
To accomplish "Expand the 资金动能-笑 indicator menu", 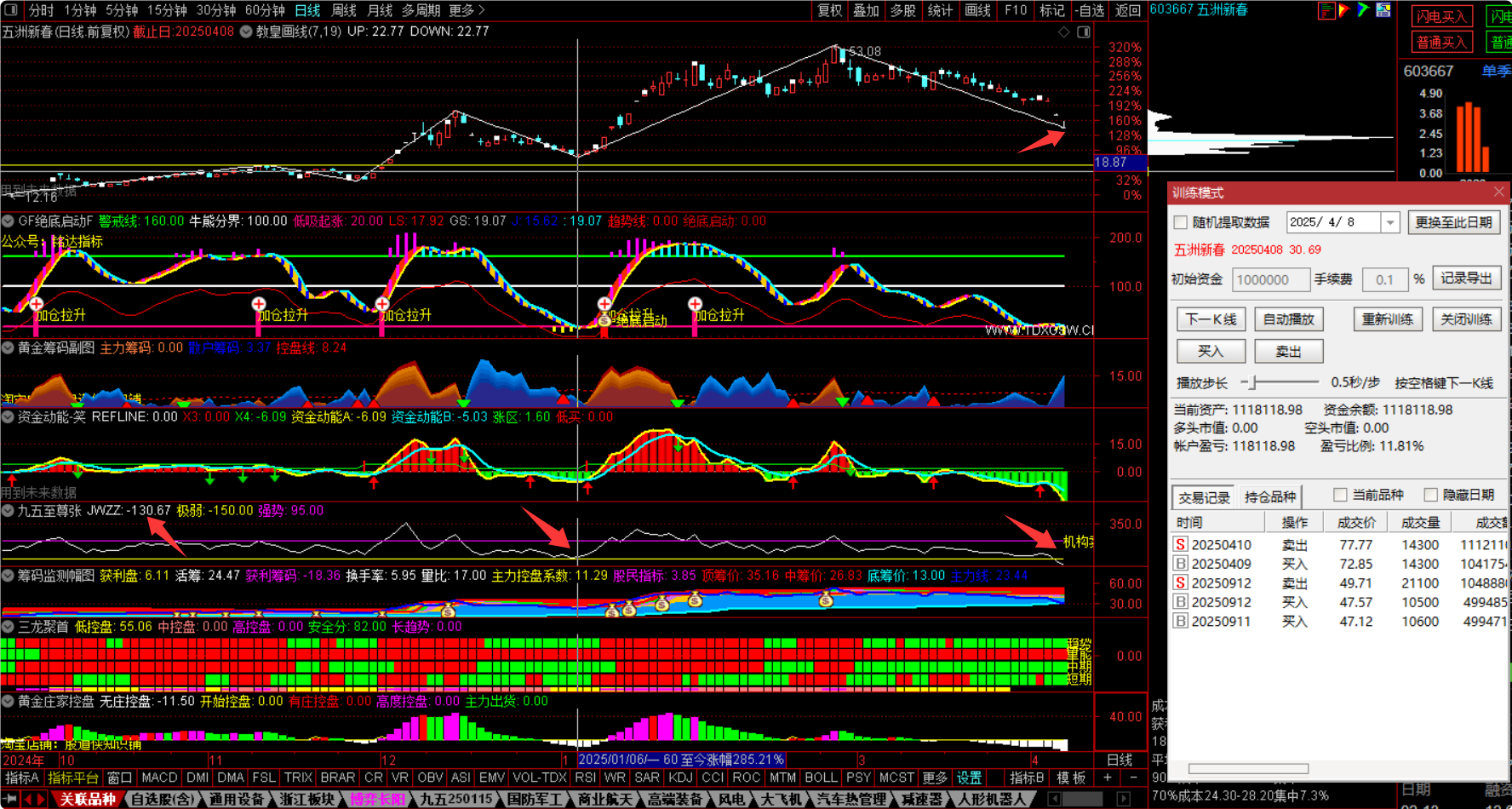I will pos(8,416).
